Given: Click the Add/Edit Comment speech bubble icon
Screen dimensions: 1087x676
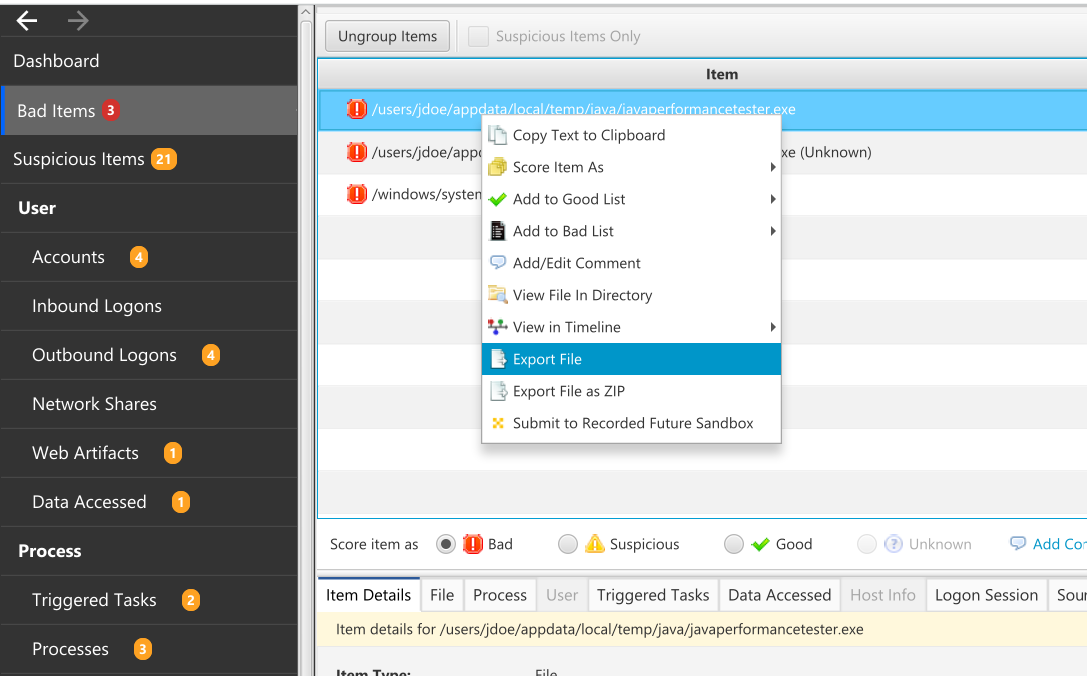Looking at the screenshot, I should (x=497, y=263).
